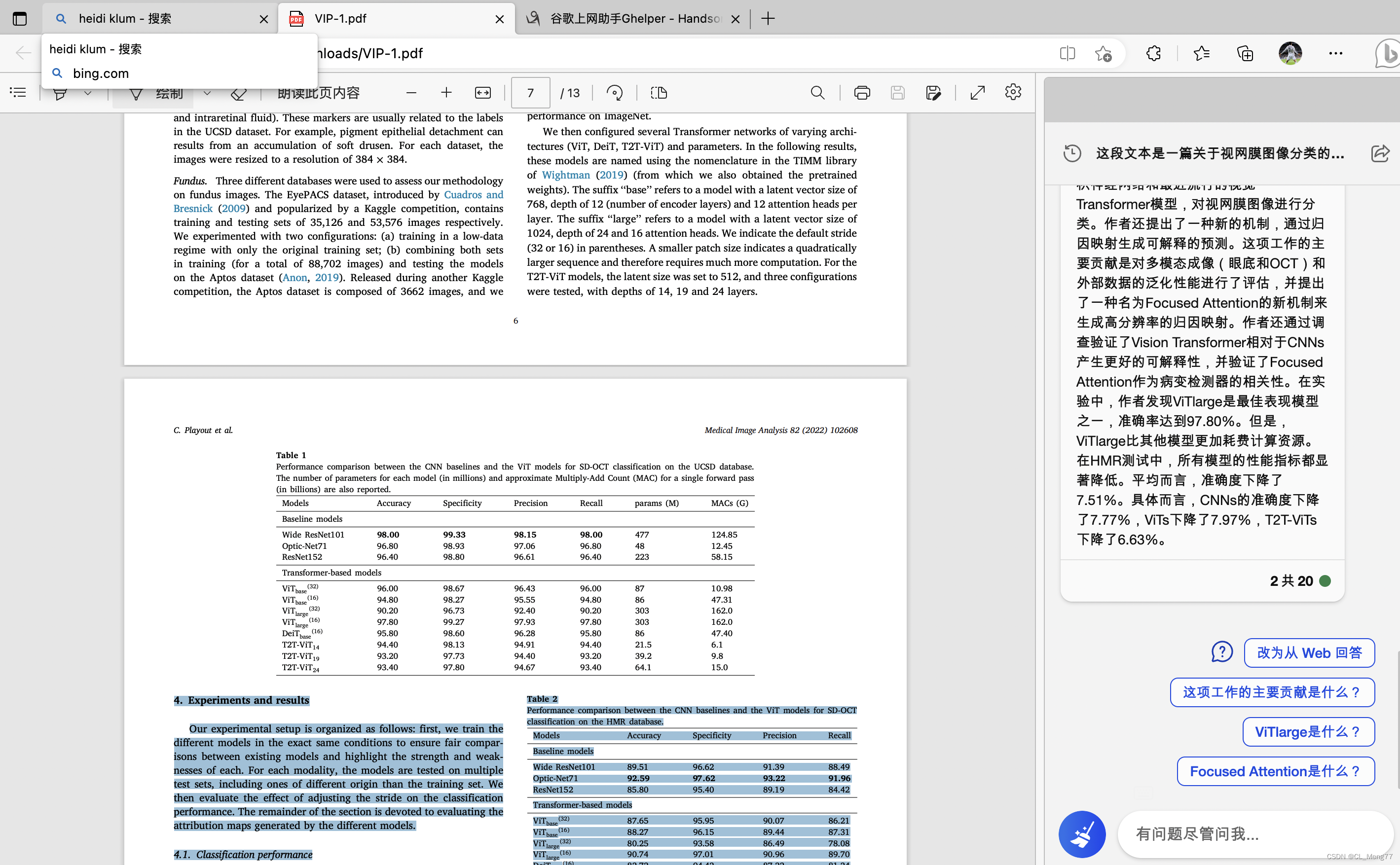Screen dimensions: 1400x865
Task: Open the Cuadros and Bresnick reference link
Action: [x=473, y=194]
